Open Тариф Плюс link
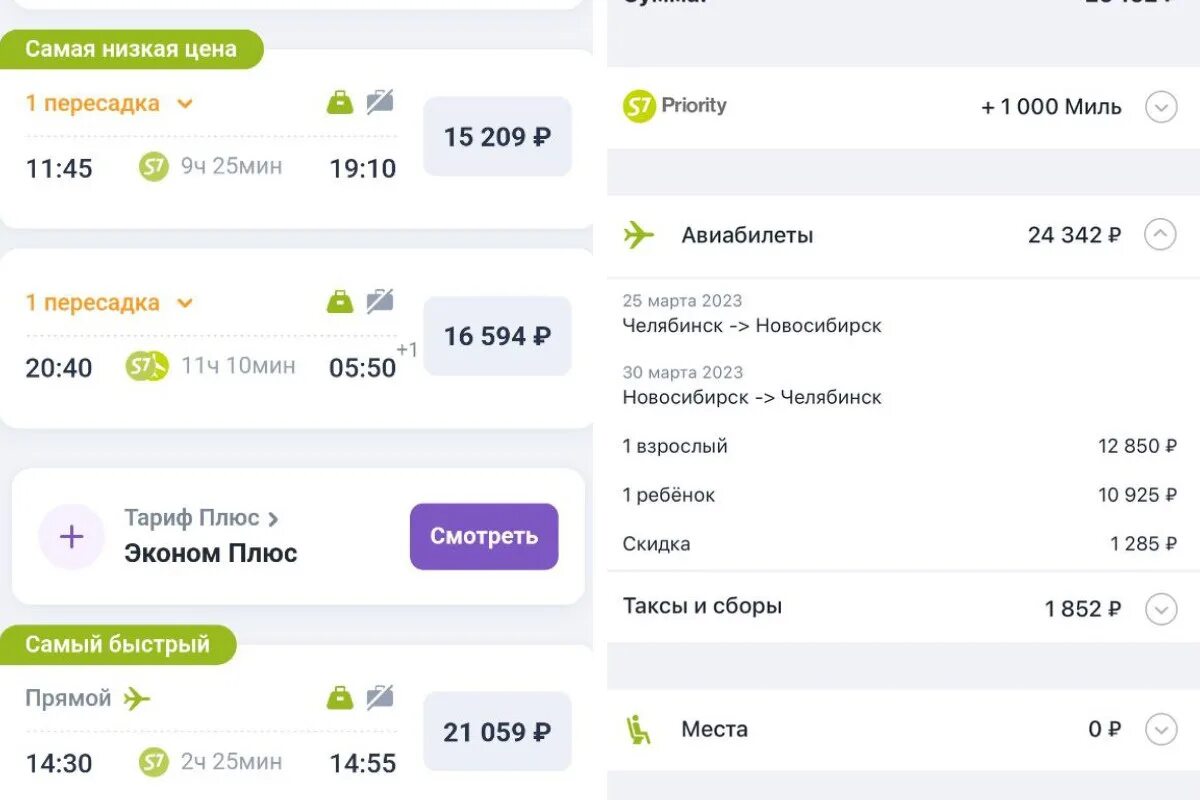Viewport: 1200px width, 800px height. (x=200, y=518)
